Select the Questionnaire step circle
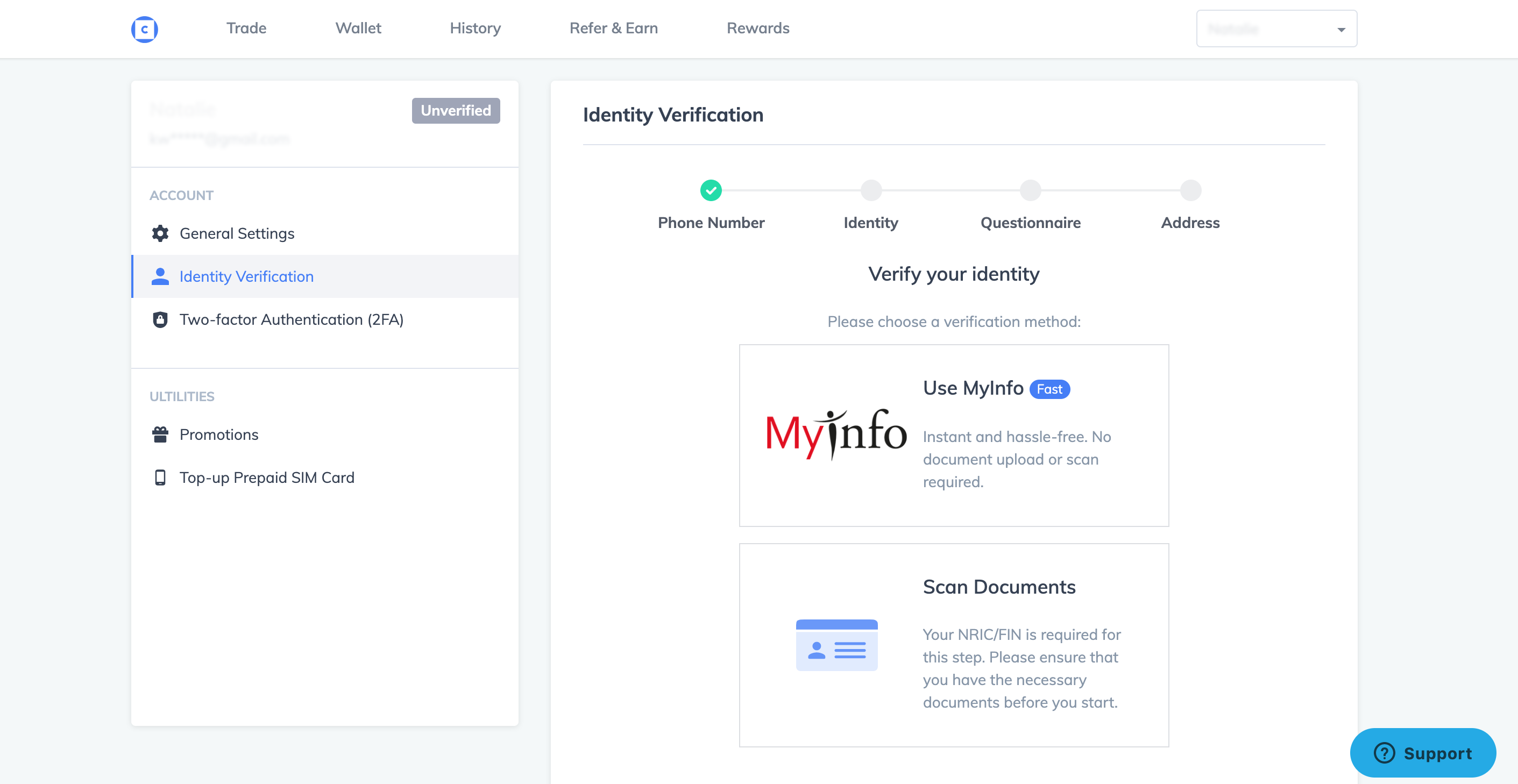This screenshot has height=784, width=1518. (x=1030, y=190)
